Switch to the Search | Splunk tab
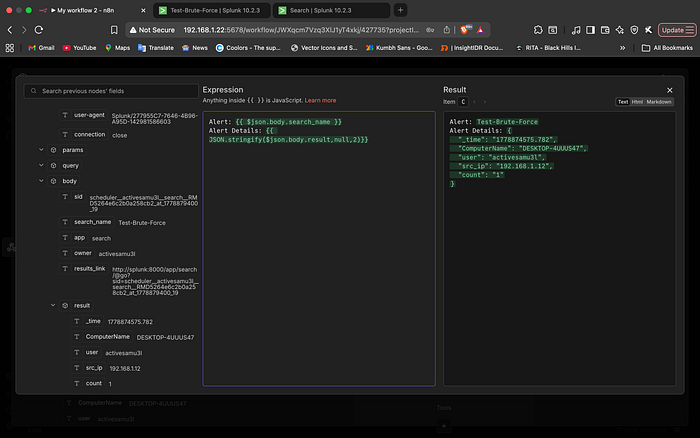 [331, 10]
